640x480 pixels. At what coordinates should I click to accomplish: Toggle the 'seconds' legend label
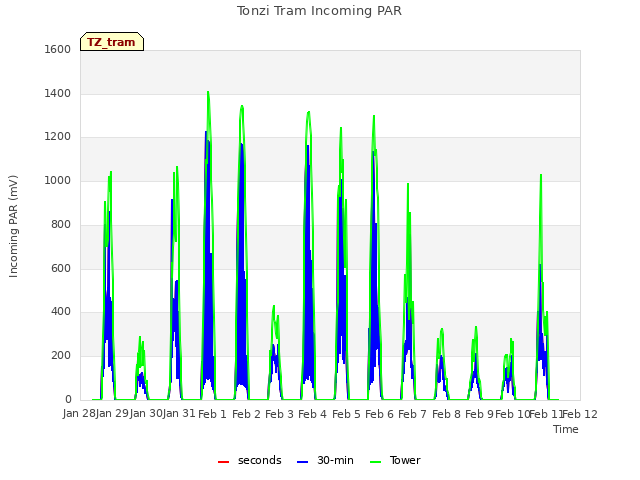(260, 460)
